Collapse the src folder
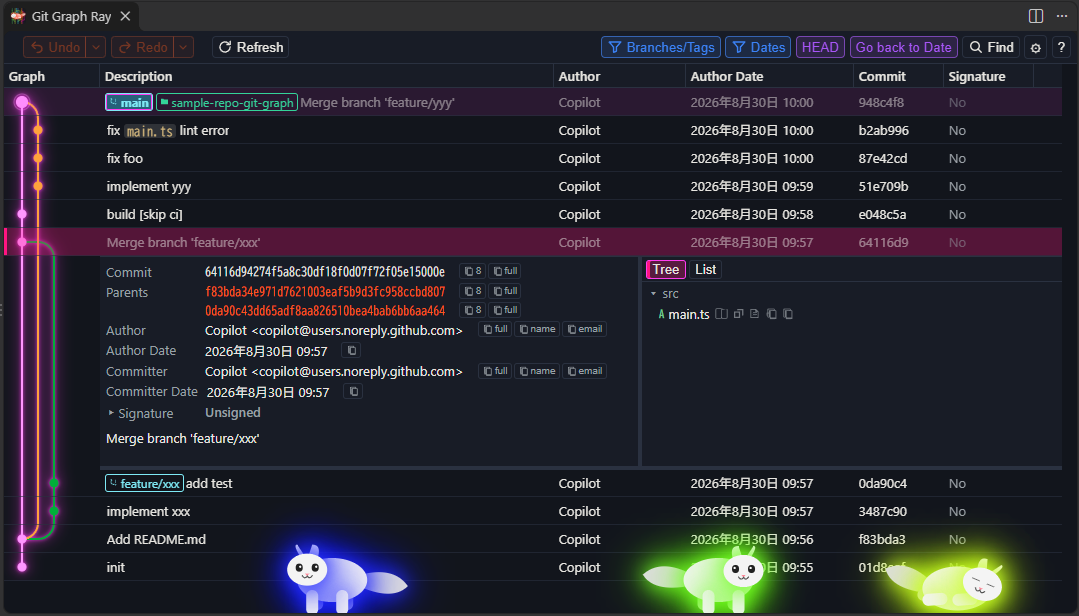This screenshot has height=616, width=1079. pos(654,294)
